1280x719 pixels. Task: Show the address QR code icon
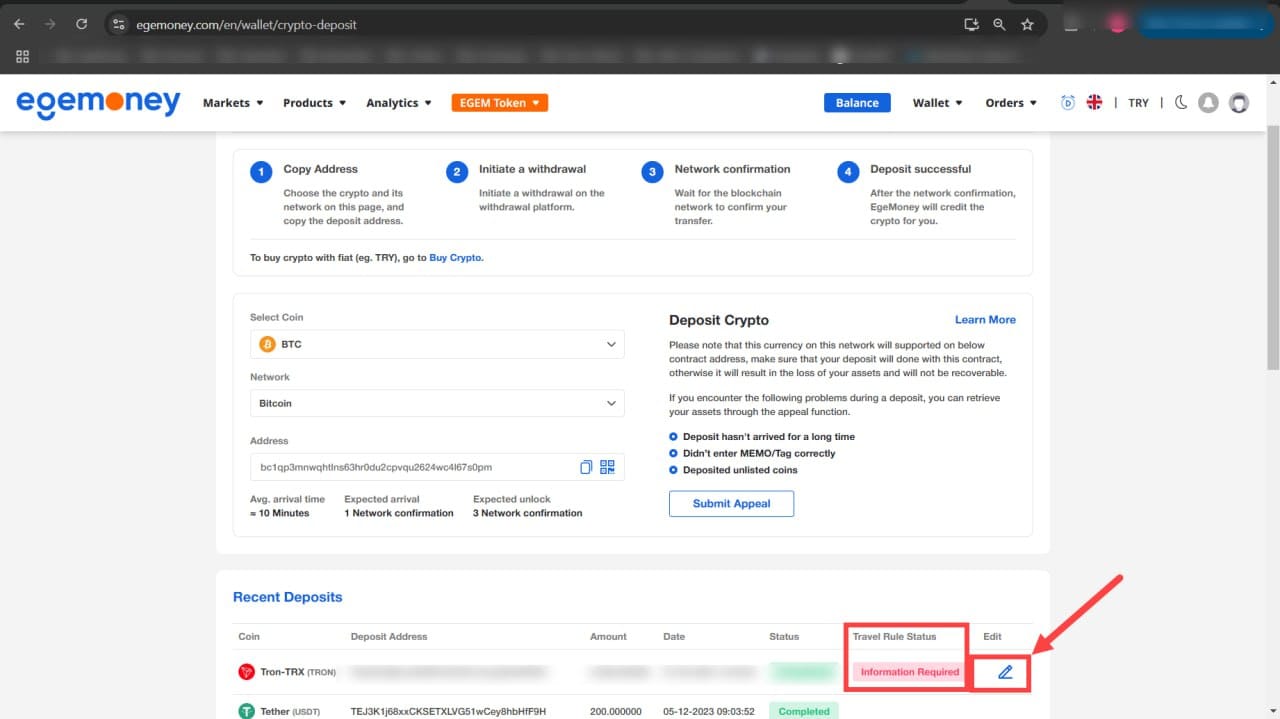click(x=607, y=467)
